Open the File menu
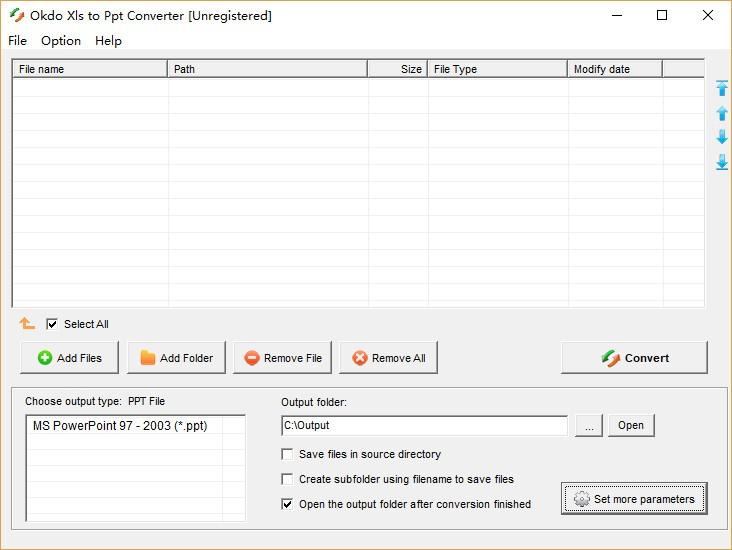The image size is (732, 550). tap(17, 41)
